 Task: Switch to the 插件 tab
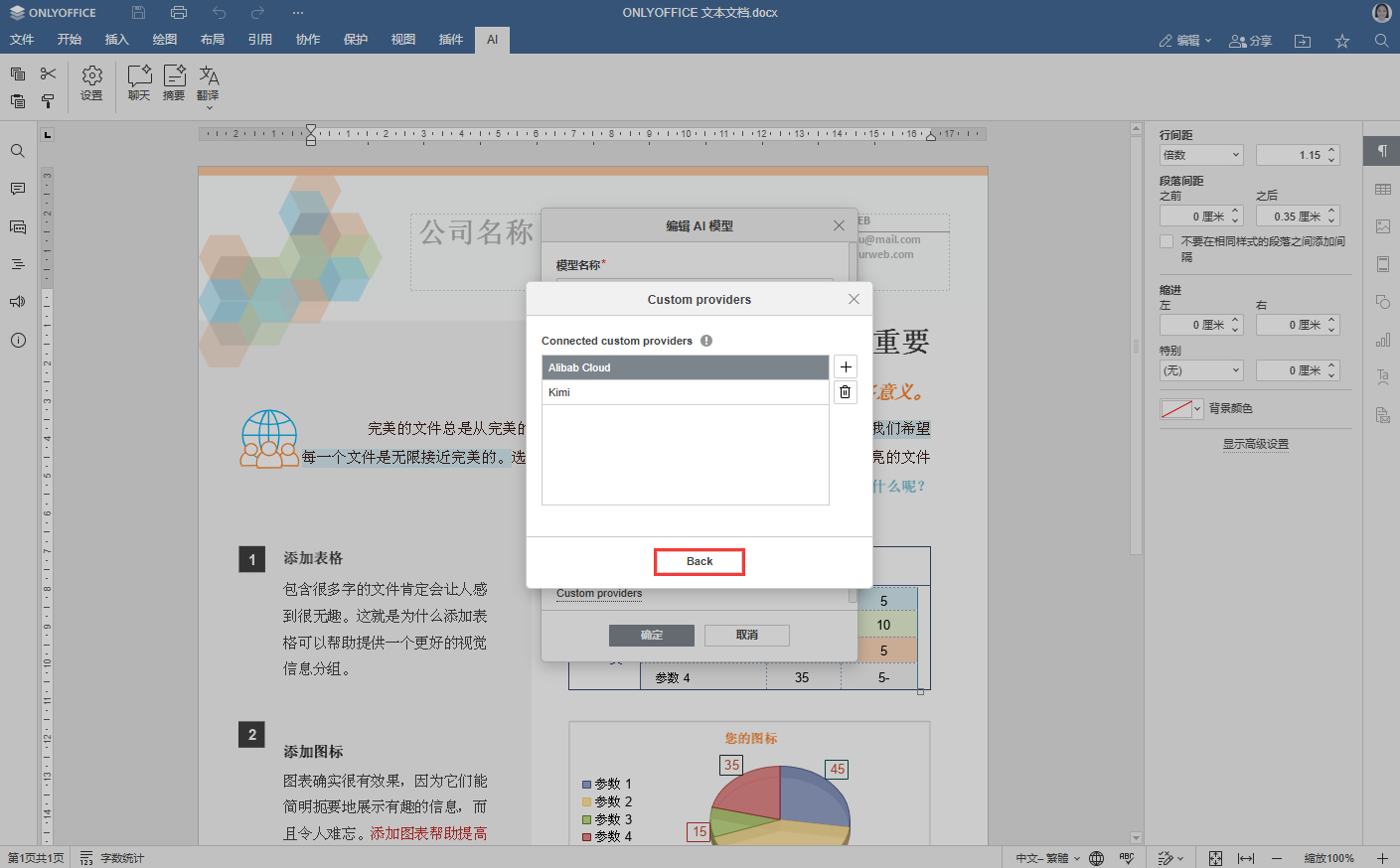pos(451,40)
